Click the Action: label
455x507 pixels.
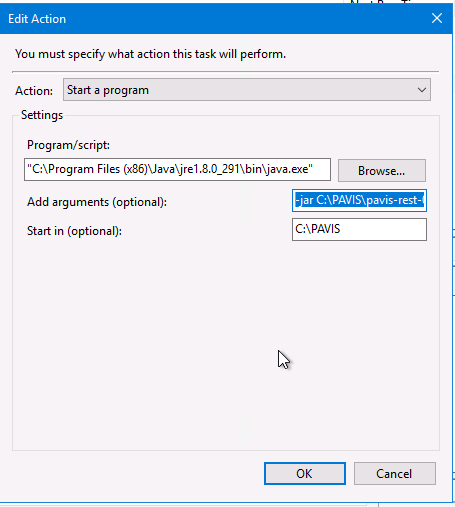pos(34,91)
